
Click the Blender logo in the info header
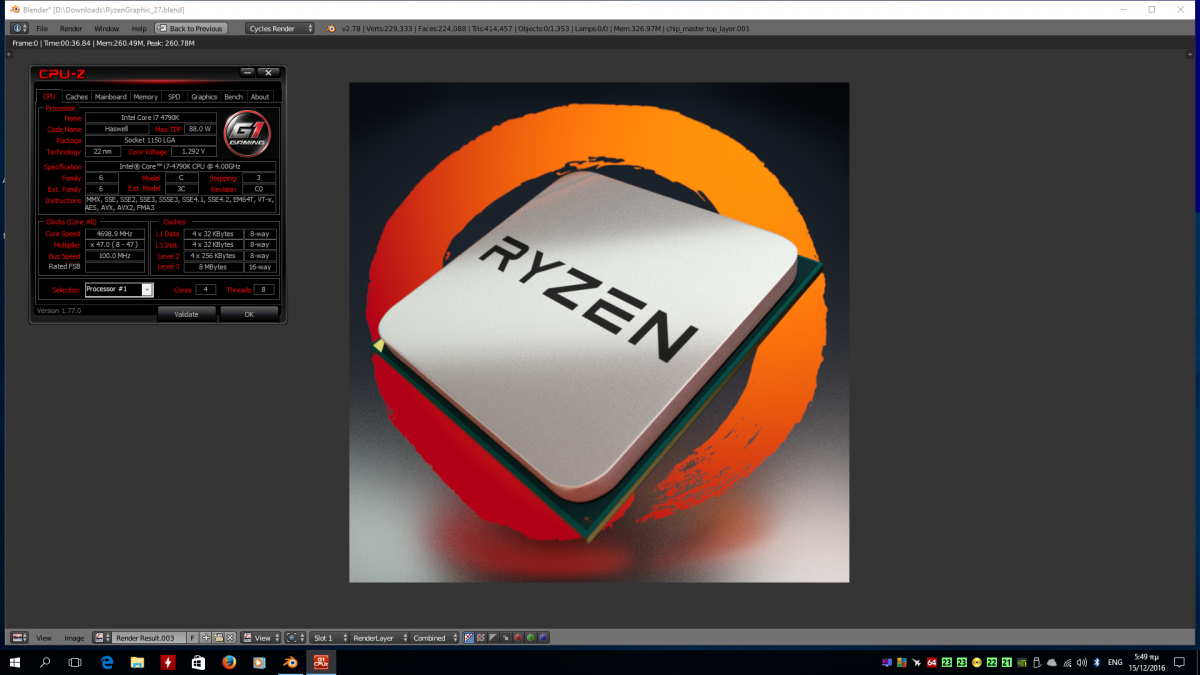[x=331, y=28]
